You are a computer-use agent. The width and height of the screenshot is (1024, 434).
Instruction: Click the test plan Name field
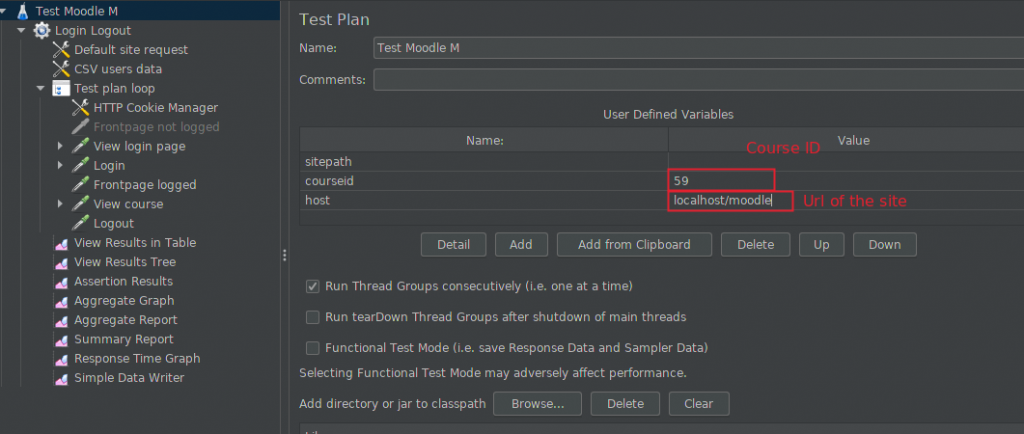click(x=698, y=48)
